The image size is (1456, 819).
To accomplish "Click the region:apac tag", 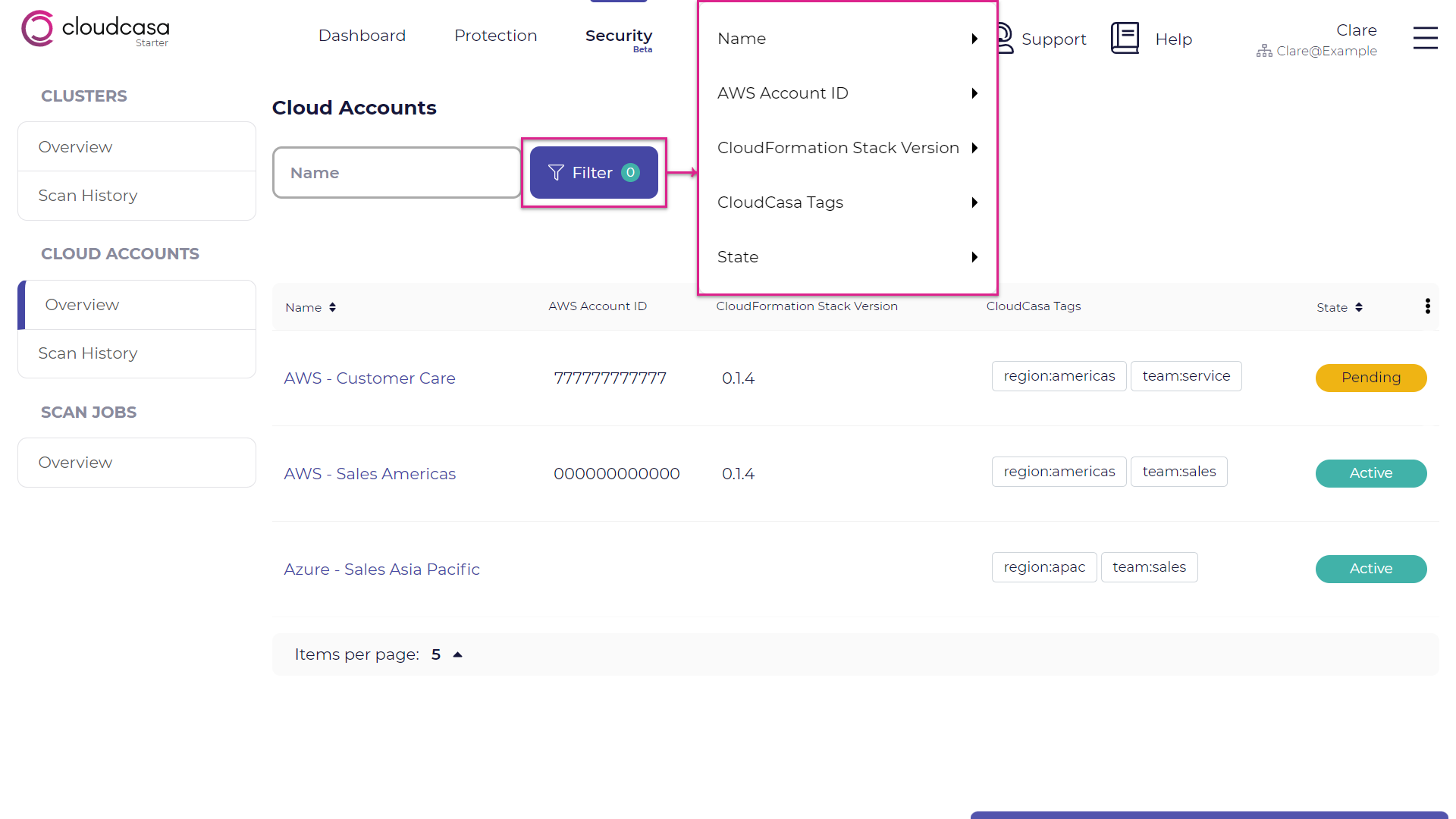I will tap(1044, 567).
